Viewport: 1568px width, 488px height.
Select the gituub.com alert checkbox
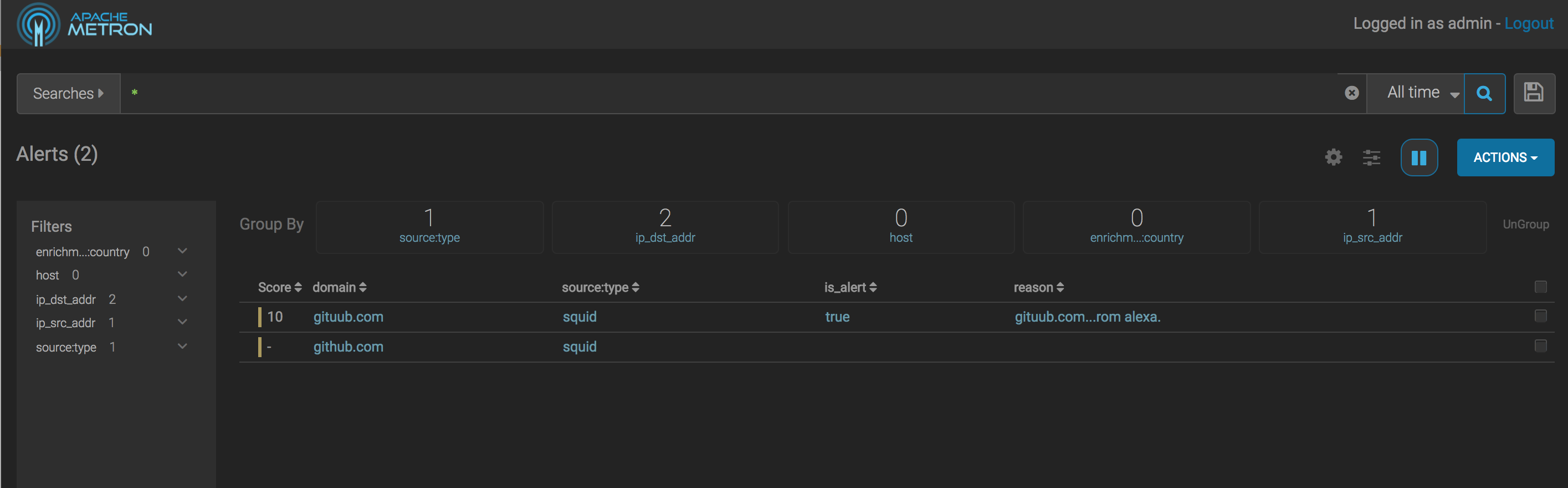point(1540,316)
